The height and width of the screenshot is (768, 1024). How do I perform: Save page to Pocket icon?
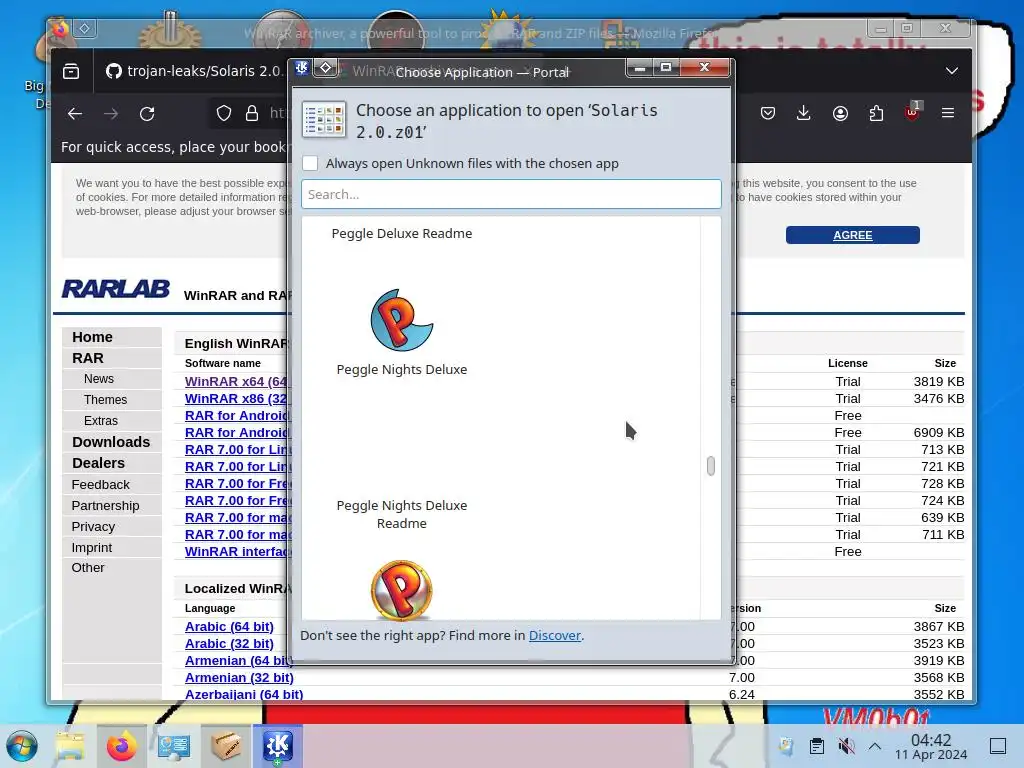768,114
